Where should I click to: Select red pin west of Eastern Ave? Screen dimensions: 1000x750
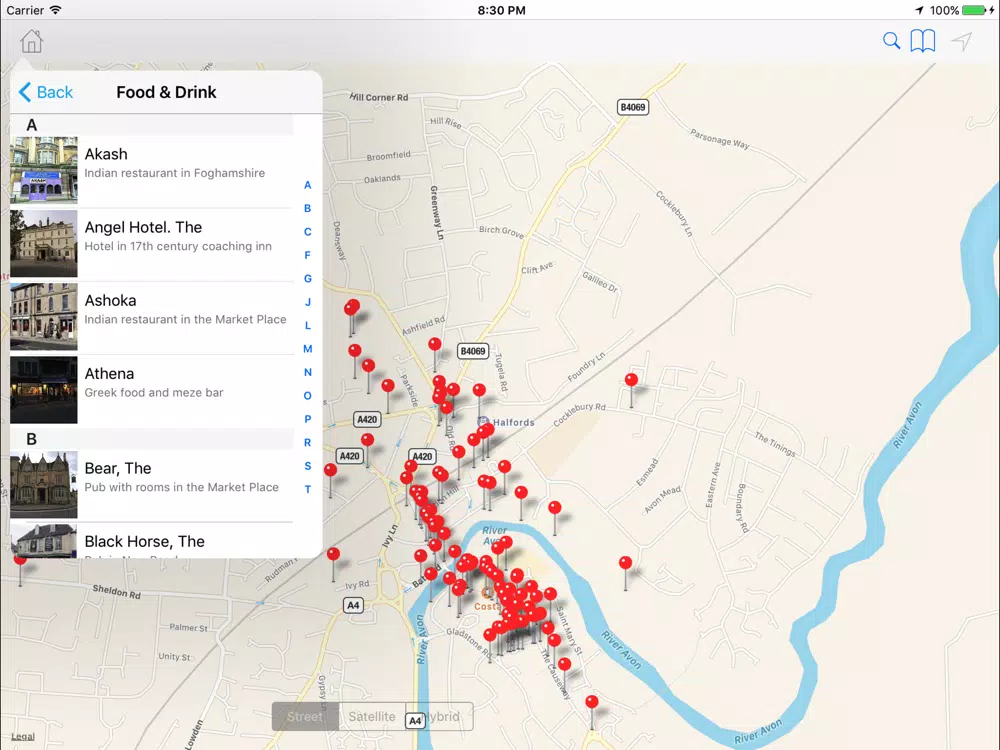click(x=626, y=562)
